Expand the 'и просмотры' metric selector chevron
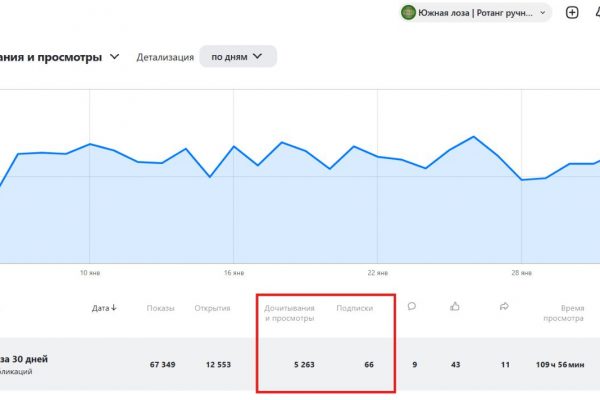 pos(117,58)
